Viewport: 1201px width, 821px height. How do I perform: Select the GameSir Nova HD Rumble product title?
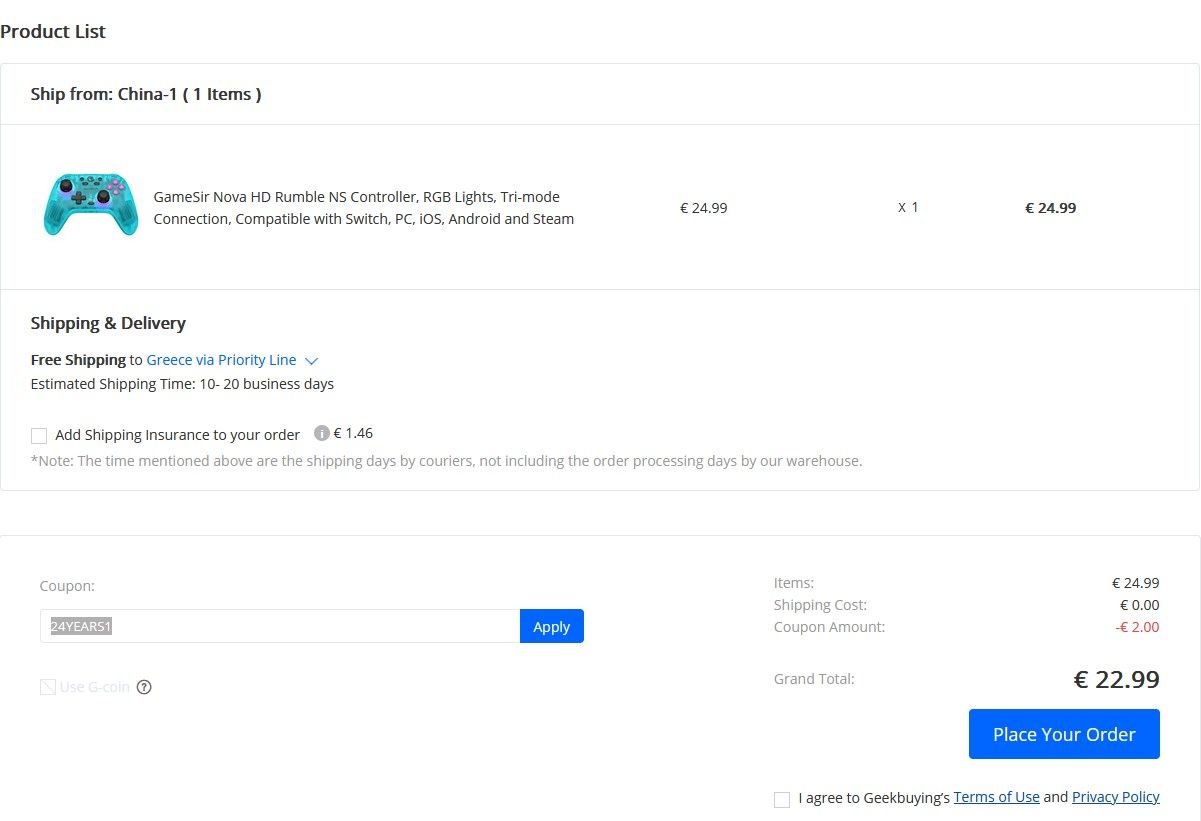[364, 208]
